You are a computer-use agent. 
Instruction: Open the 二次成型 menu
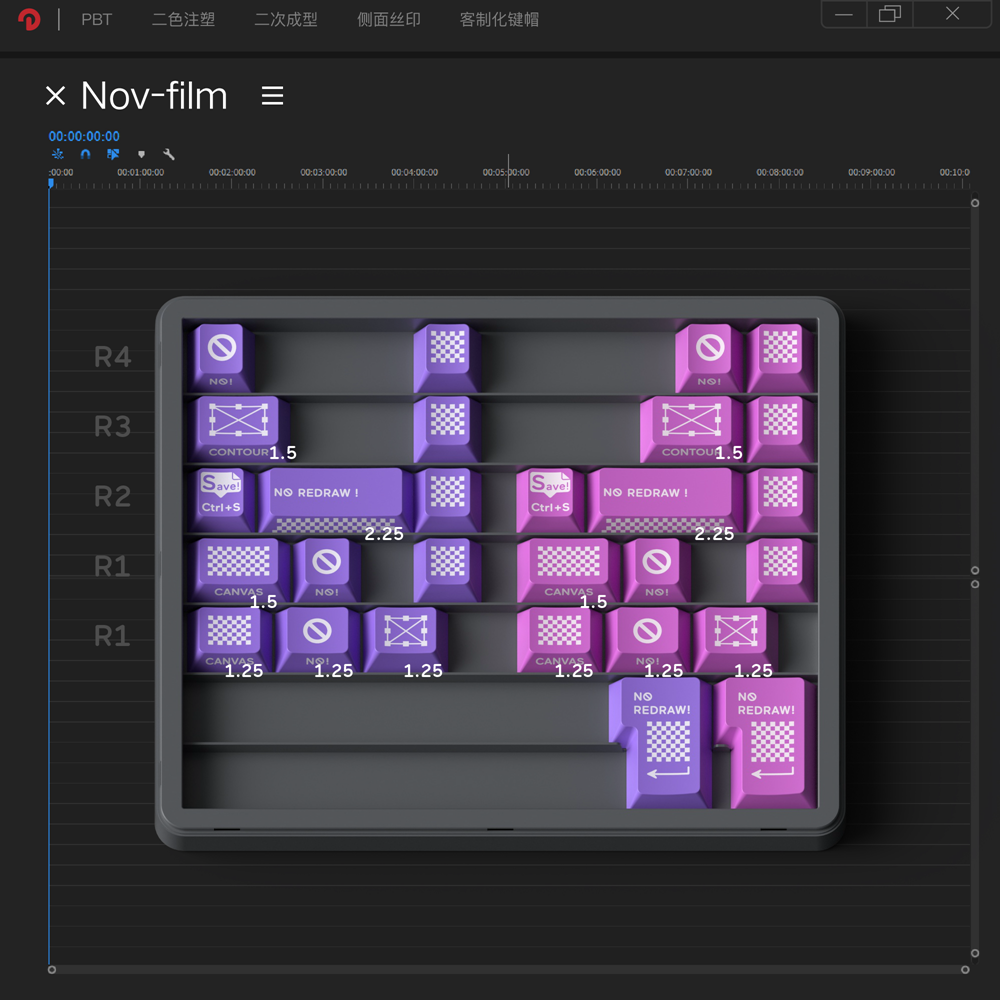(x=286, y=20)
